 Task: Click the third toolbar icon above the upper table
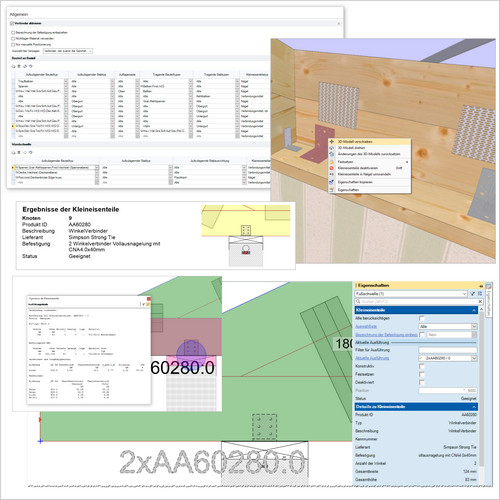(x=25, y=66)
